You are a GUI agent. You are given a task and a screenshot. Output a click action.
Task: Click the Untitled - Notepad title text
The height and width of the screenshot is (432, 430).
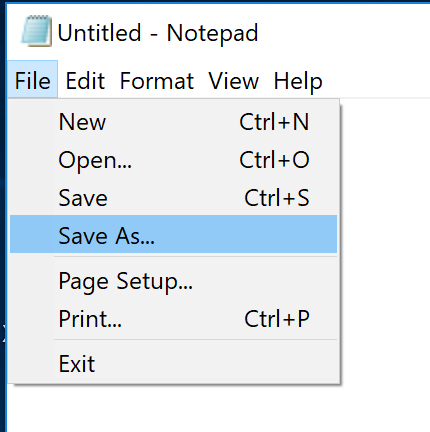tap(158, 33)
